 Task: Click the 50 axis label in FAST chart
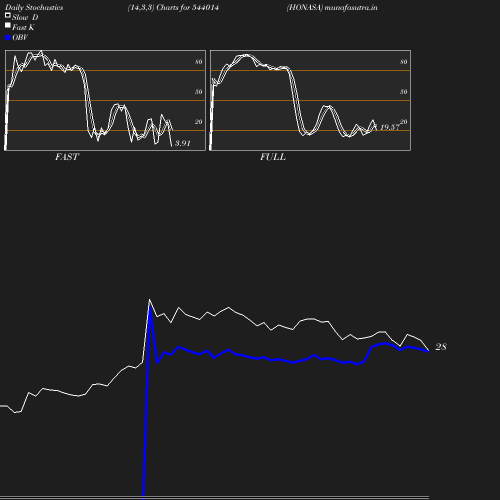tap(199, 92)
